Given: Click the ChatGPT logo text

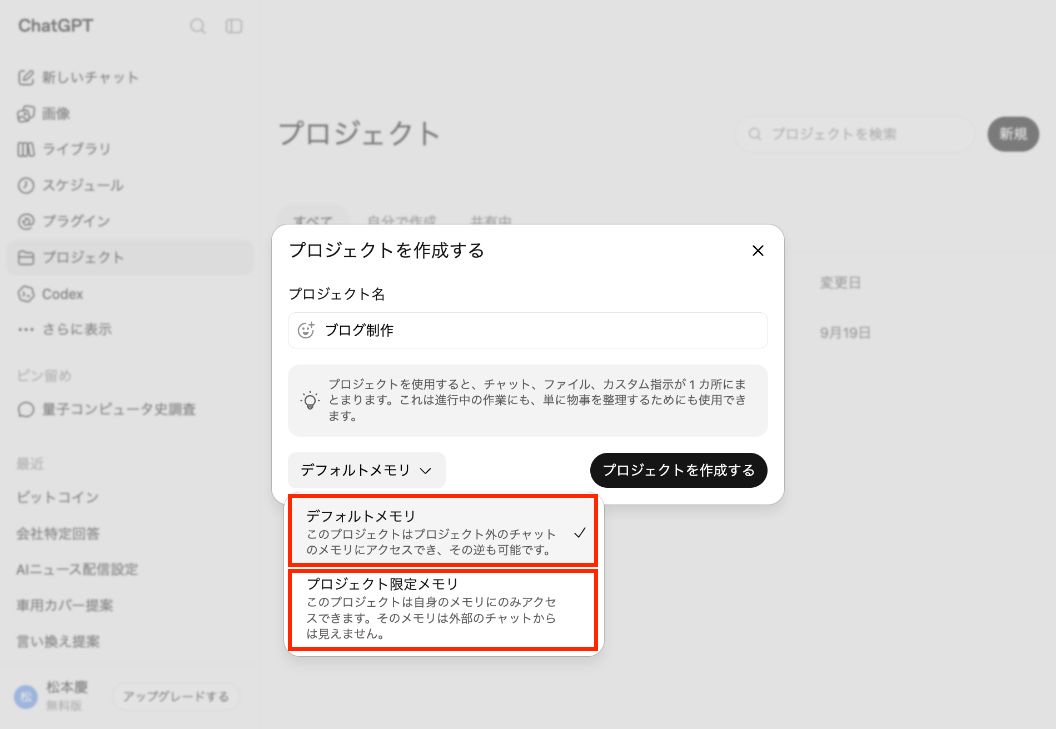Looking at the screenshot, I should [x=56, y=26].
